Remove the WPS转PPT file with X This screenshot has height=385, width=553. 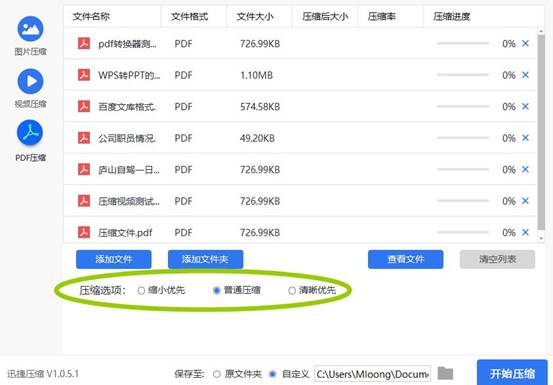(525, 75)
